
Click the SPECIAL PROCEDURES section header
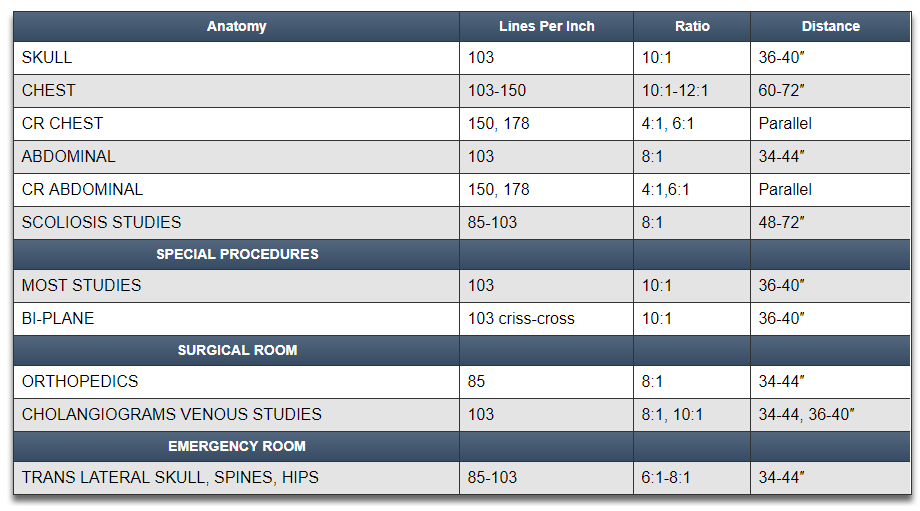coord(237,254)
